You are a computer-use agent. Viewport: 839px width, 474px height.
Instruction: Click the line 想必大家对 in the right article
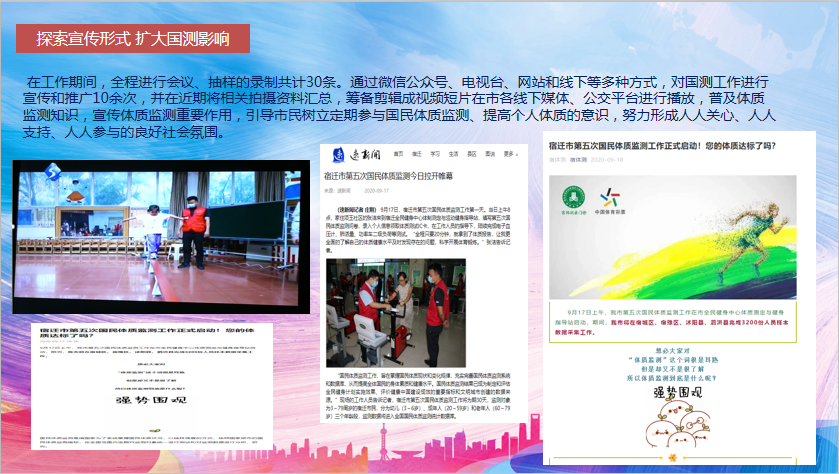tap(673, 351)
